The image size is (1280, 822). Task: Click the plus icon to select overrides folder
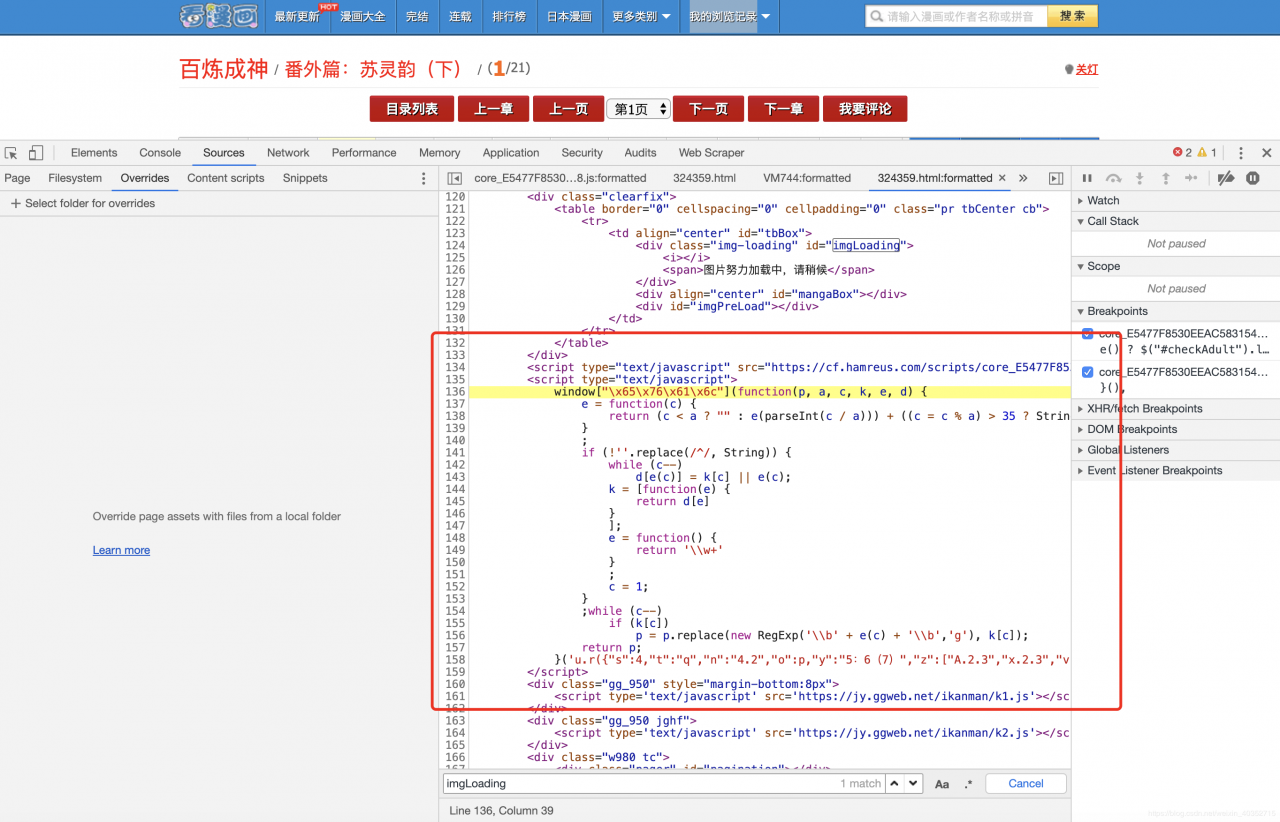(x=15, y=203)
